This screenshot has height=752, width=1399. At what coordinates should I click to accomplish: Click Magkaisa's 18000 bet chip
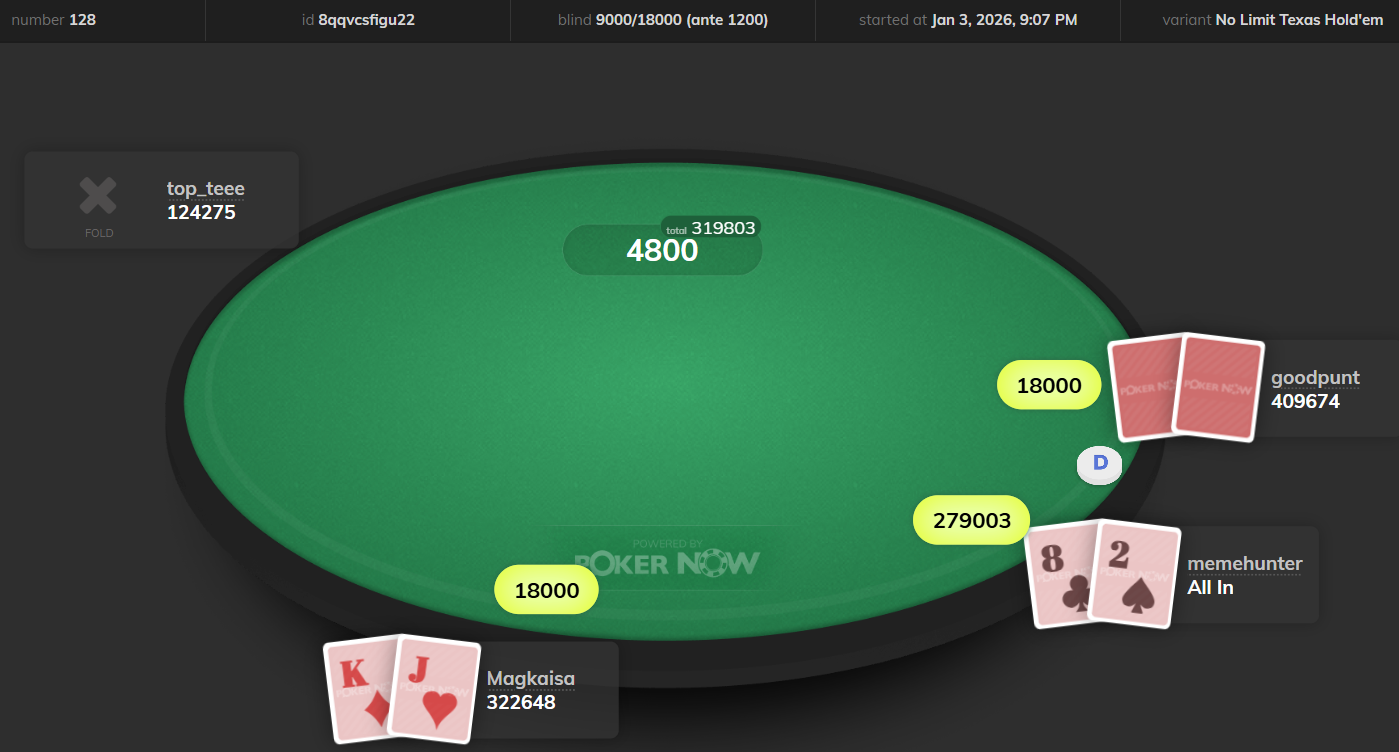547,590
